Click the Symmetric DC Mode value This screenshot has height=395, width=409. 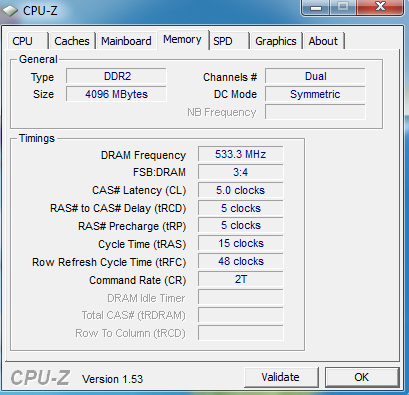pyautogui.click(x=315, y=94)
